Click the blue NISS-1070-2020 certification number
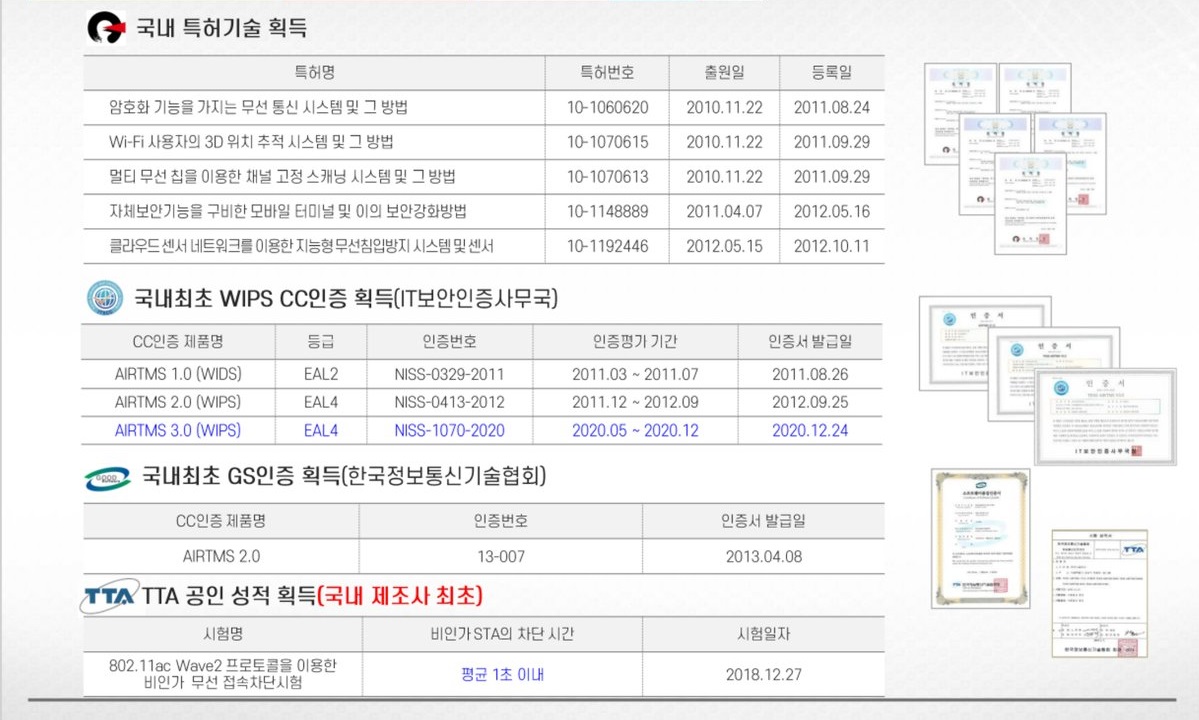This screenshot has width=1199, height=720. [449, 431]
